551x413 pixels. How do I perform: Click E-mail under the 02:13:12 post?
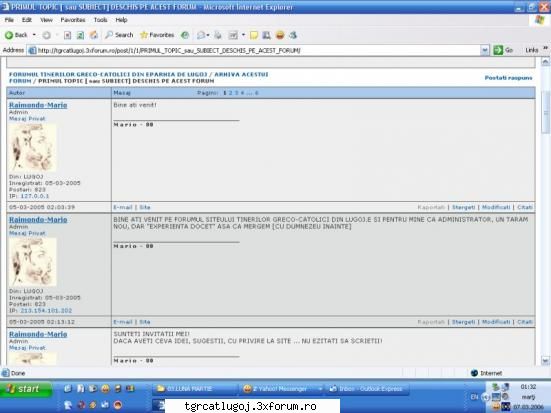click(123, 322)
